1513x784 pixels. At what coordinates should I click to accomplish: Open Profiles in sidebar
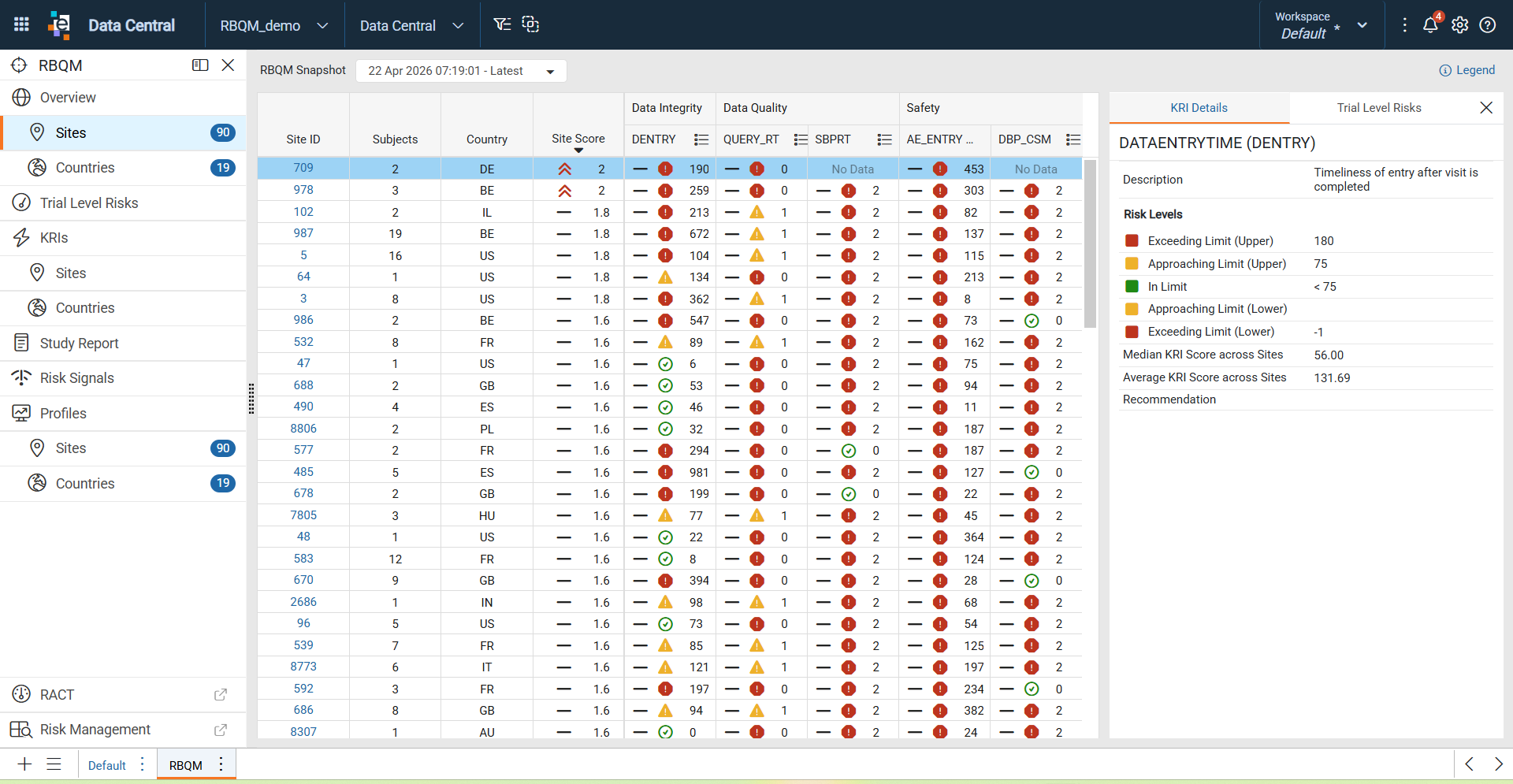tap(123, 414)
